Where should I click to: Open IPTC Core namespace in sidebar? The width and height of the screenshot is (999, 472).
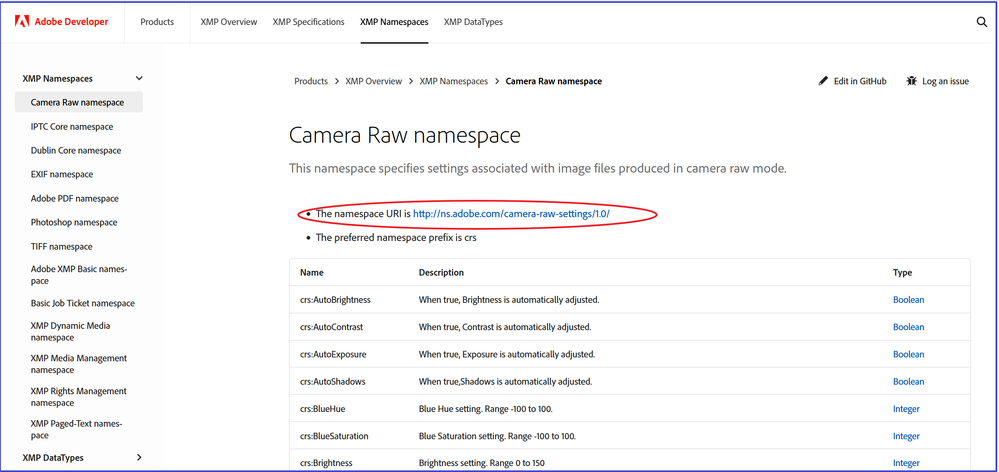(x=72, y=127)
